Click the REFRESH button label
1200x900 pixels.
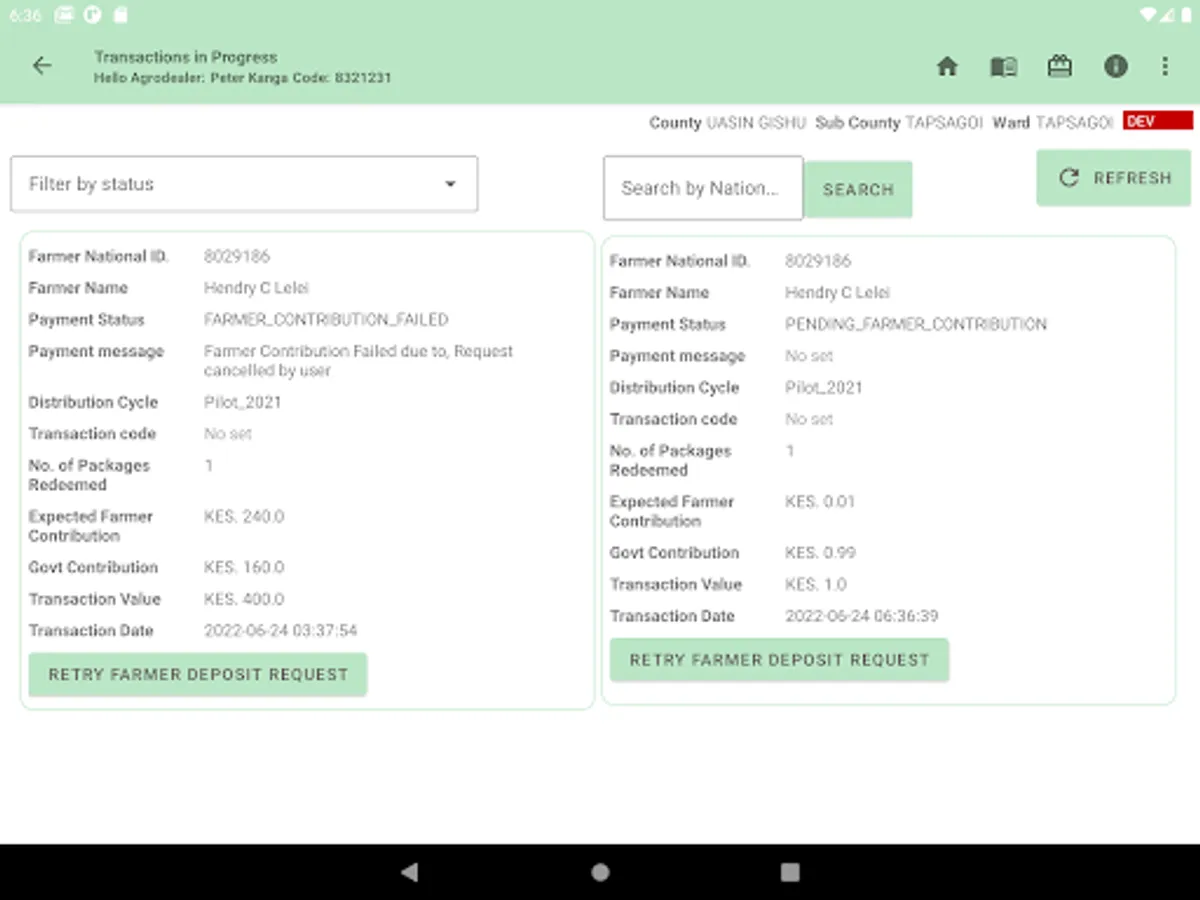click(x=1132, y=177)
